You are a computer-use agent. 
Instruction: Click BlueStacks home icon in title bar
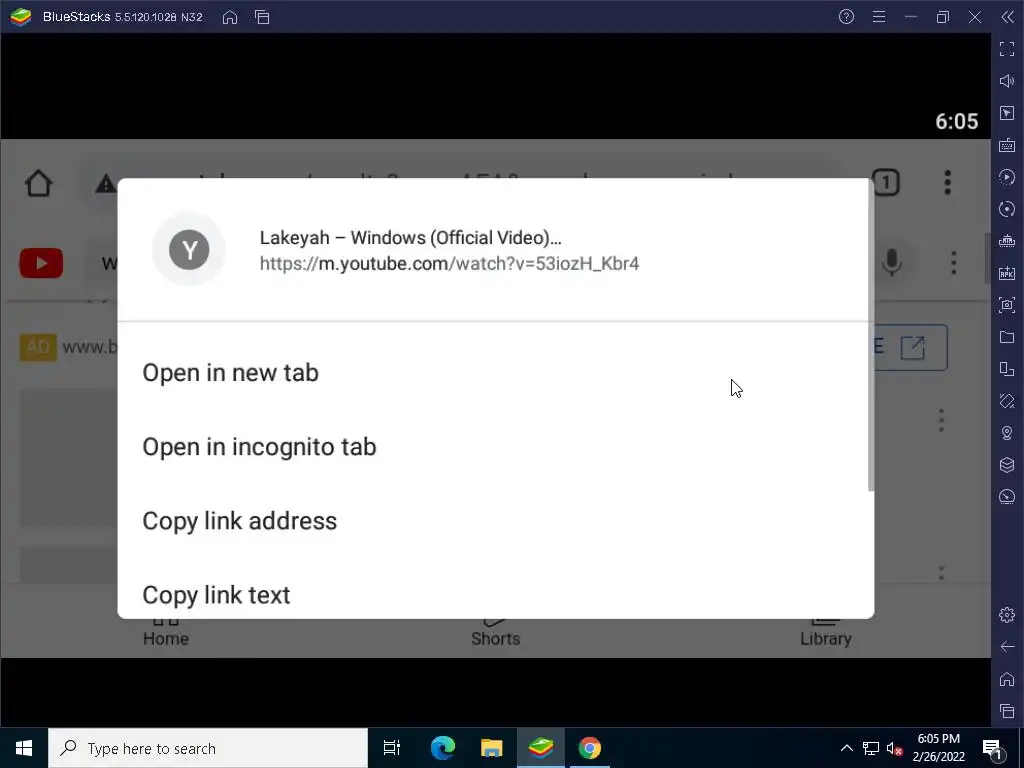(230, 18)
